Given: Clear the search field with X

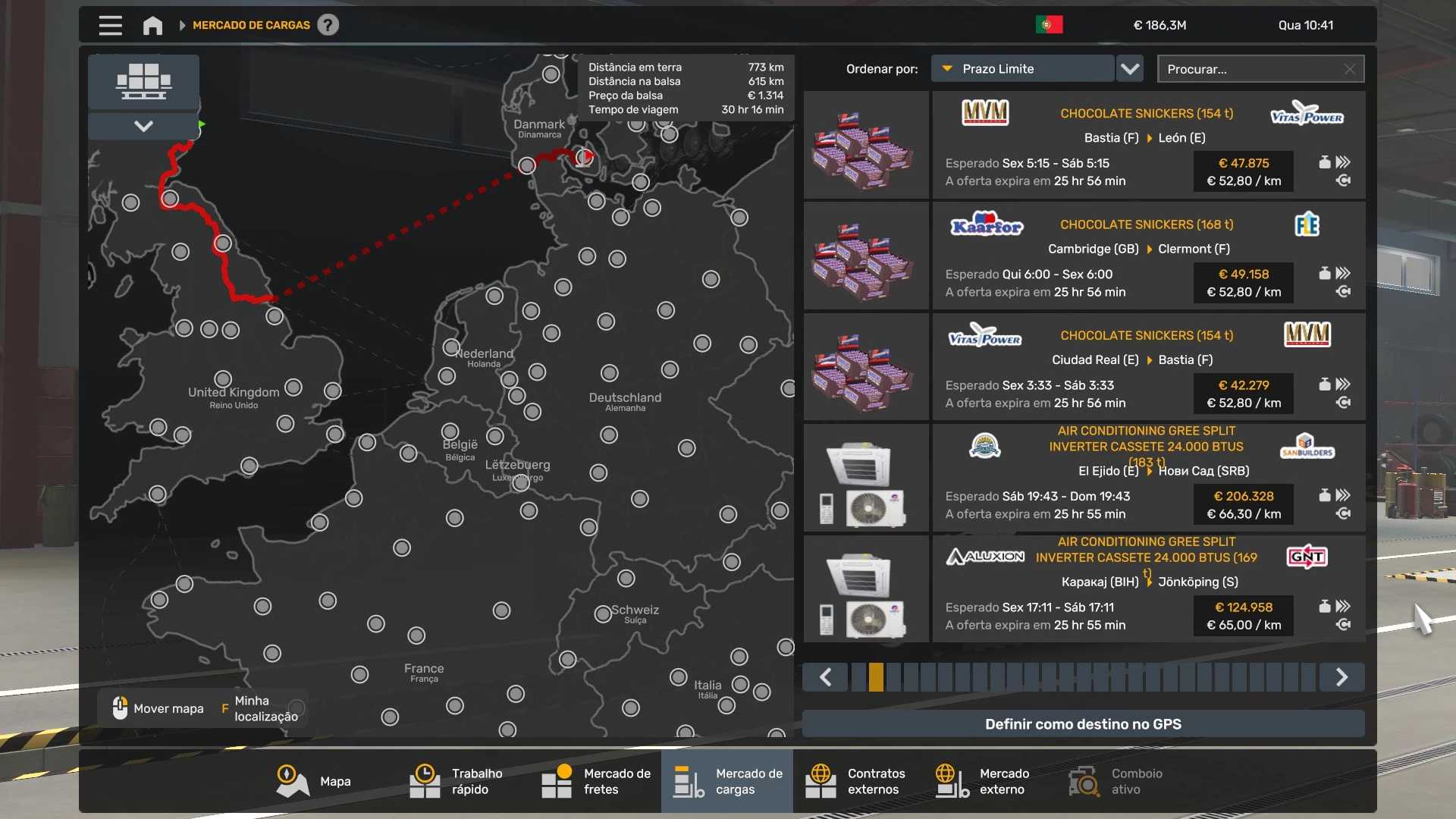Looking at the screenshot, I should click(x=1349, y=69).
